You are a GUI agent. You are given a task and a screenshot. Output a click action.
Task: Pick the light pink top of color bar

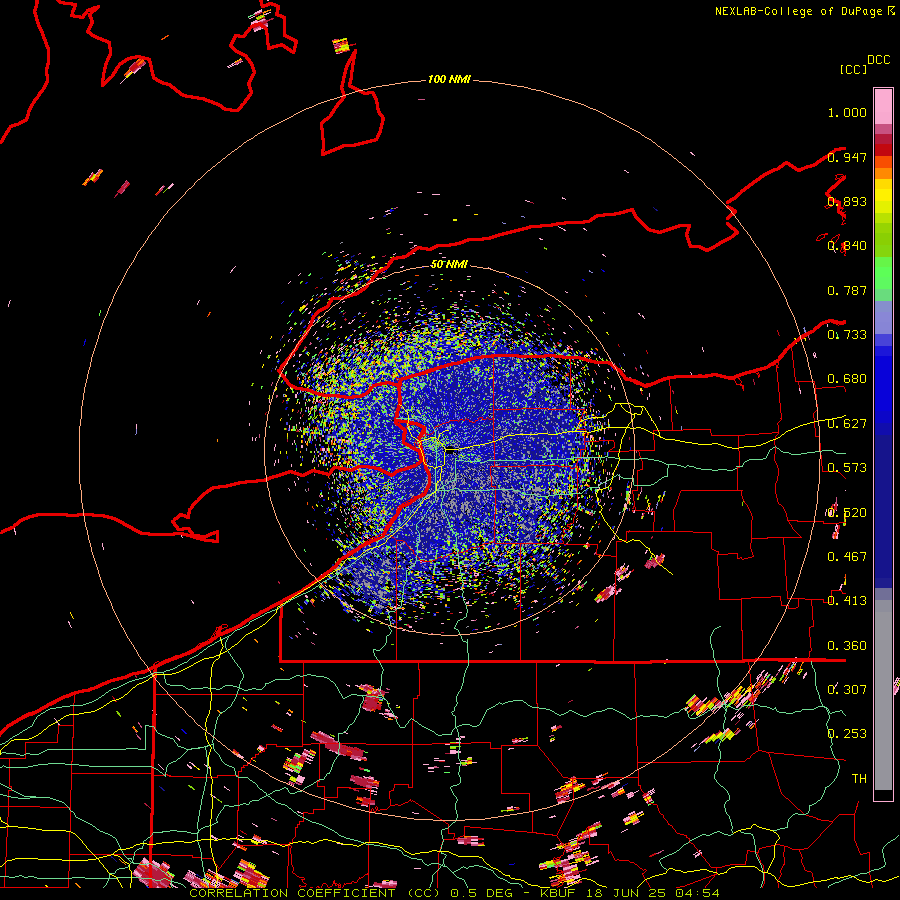883,107
